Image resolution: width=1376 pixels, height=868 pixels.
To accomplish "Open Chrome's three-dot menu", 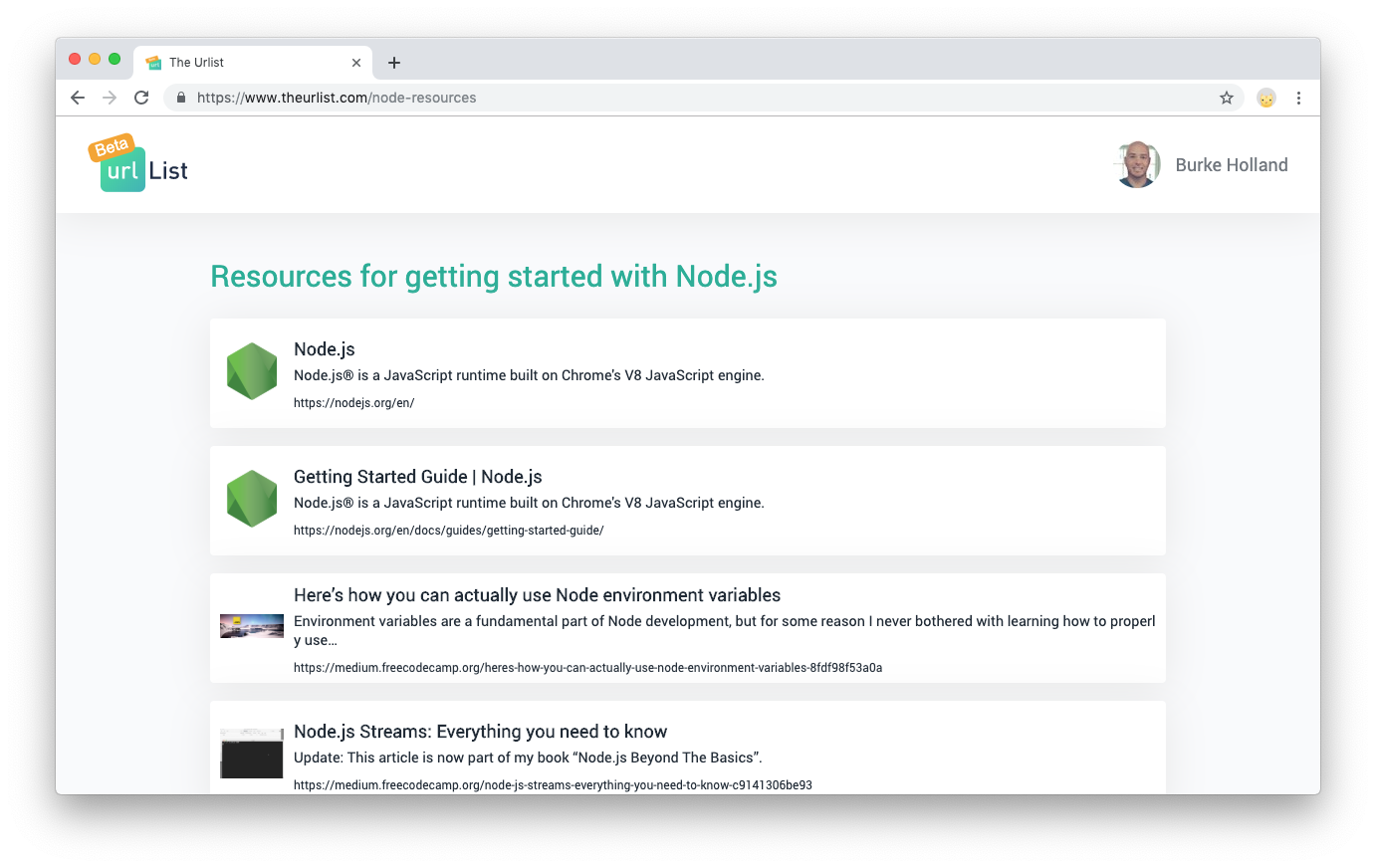I will click(1298, 98).
